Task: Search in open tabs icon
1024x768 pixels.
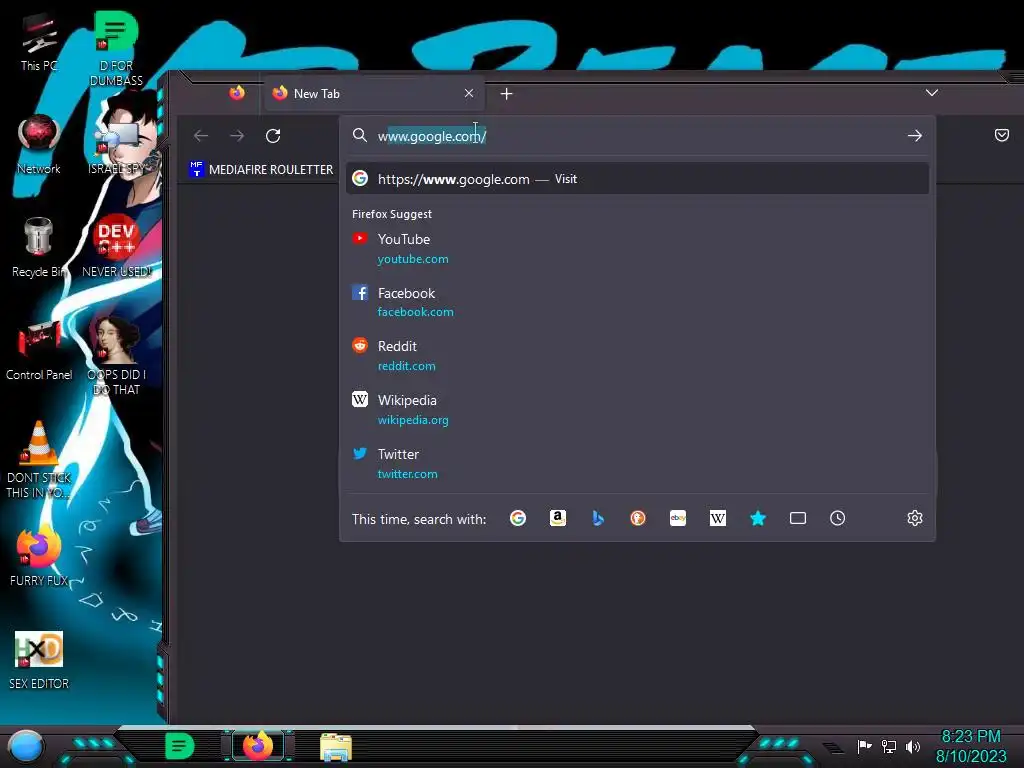Action: [x=798, y=519]
